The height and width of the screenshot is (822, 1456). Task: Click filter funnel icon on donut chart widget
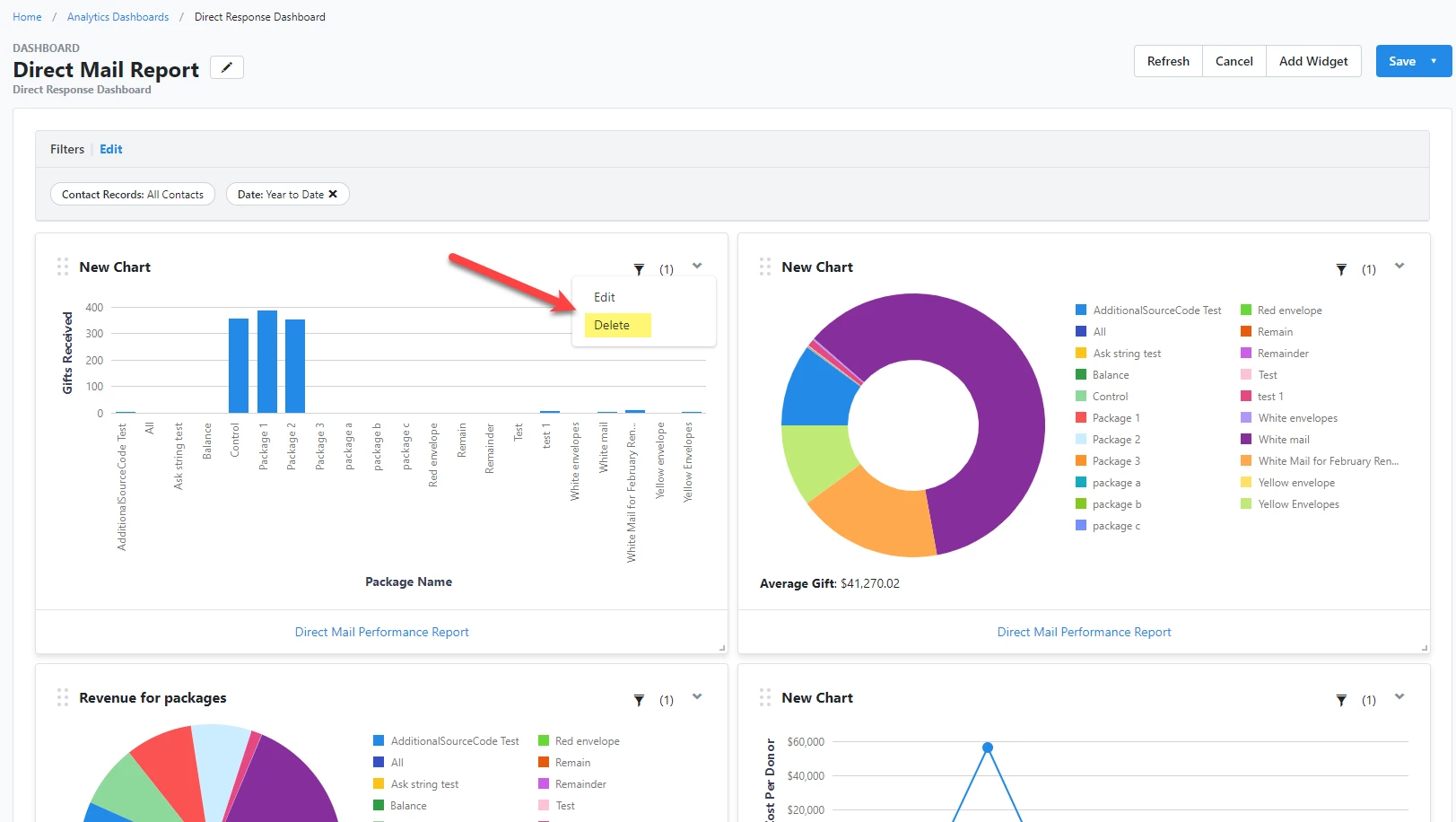pyautogui.click(x=1341, y=269)
